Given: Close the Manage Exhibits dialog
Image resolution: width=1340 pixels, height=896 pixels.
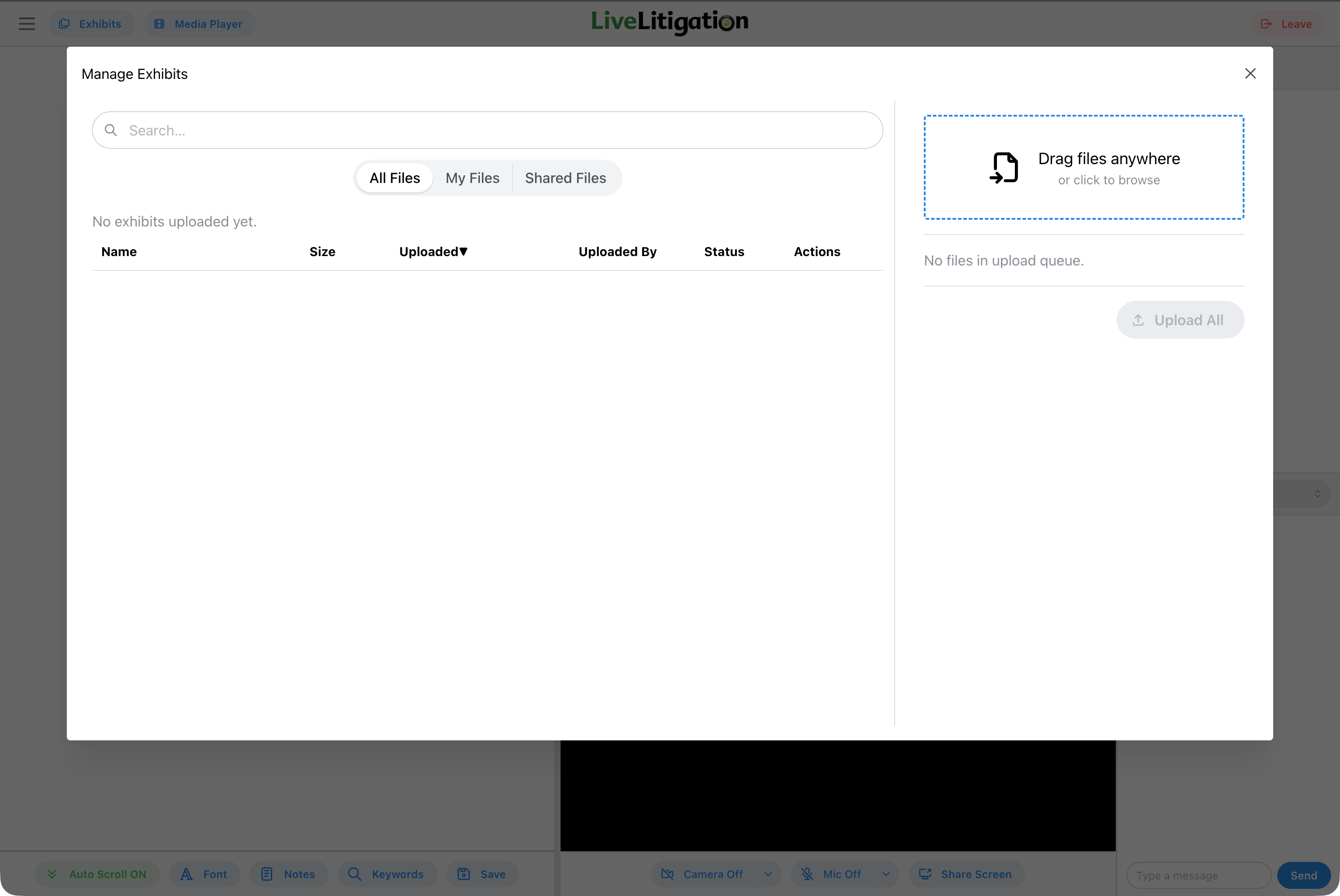Looking at the screenshot, I should click(x=1250, y=74).
